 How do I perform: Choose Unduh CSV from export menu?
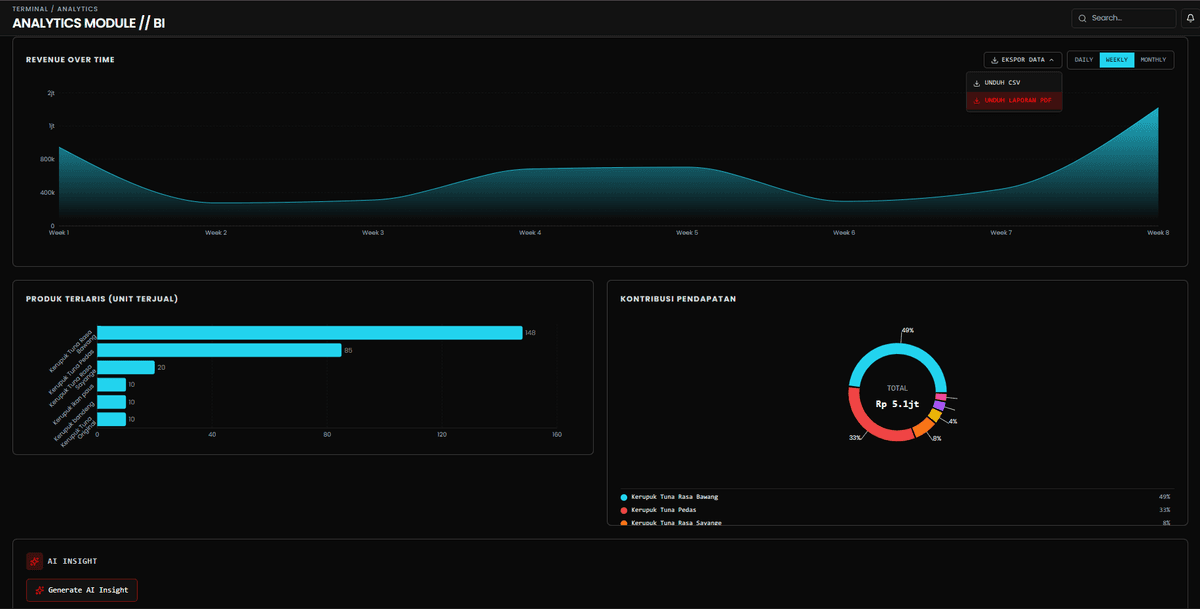coord(1002,83)
